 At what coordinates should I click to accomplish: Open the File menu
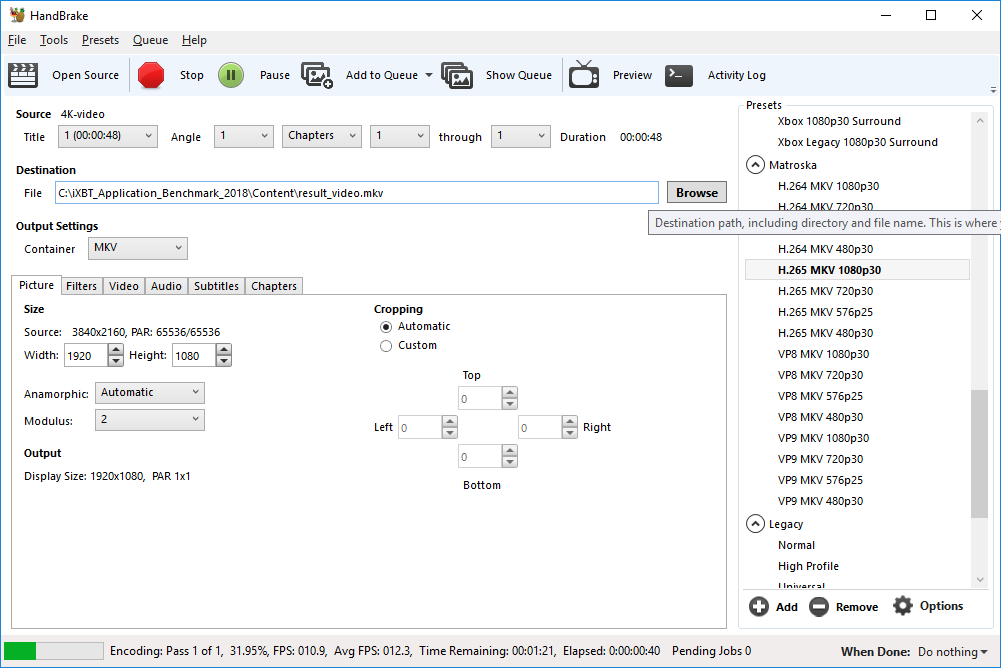point(17,40)
